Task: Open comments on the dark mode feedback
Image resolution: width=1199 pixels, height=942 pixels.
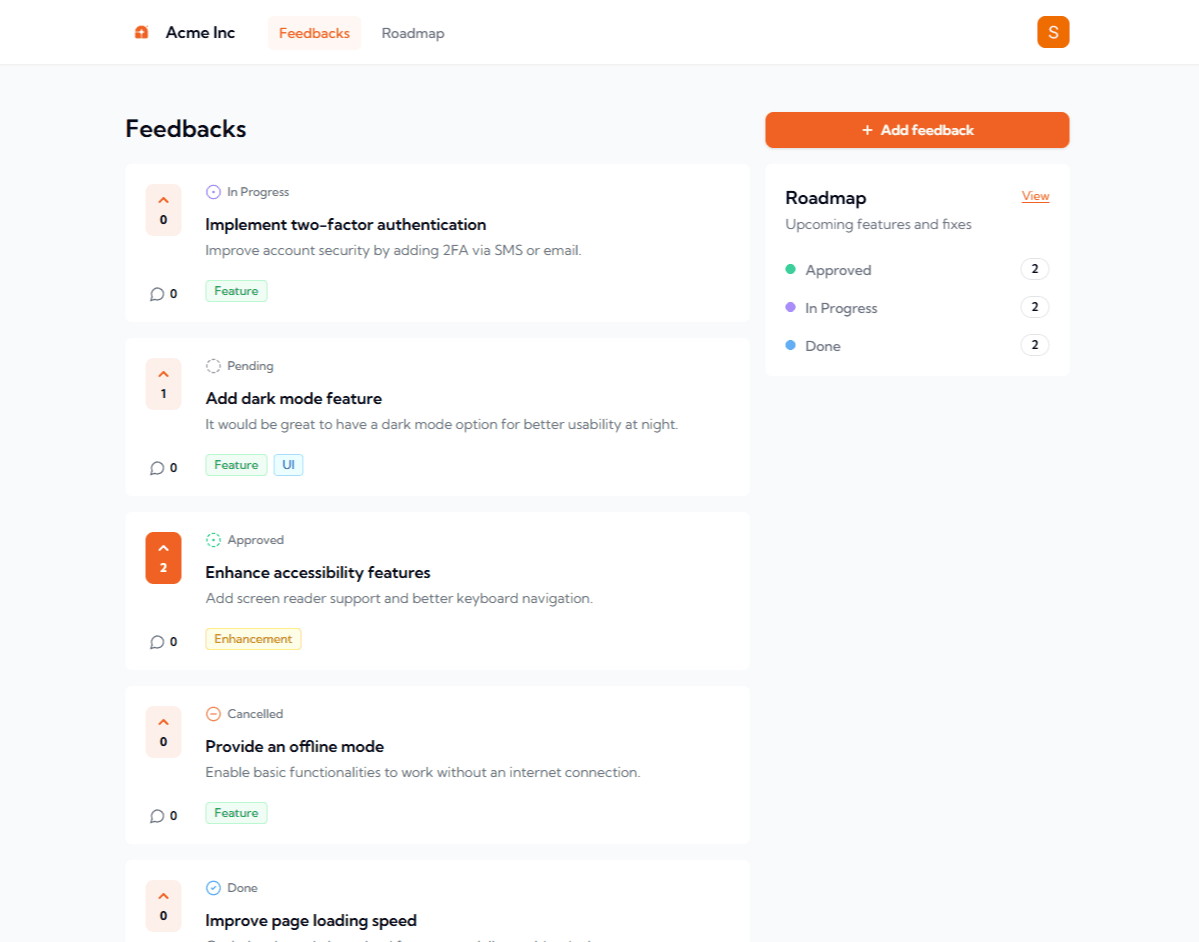Action: pos(158,467)
